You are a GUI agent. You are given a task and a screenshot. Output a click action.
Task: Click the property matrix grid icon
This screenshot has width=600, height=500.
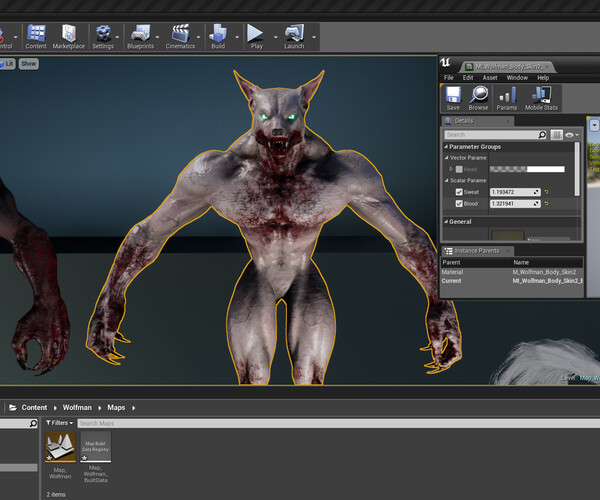click(x=556, y=135)
